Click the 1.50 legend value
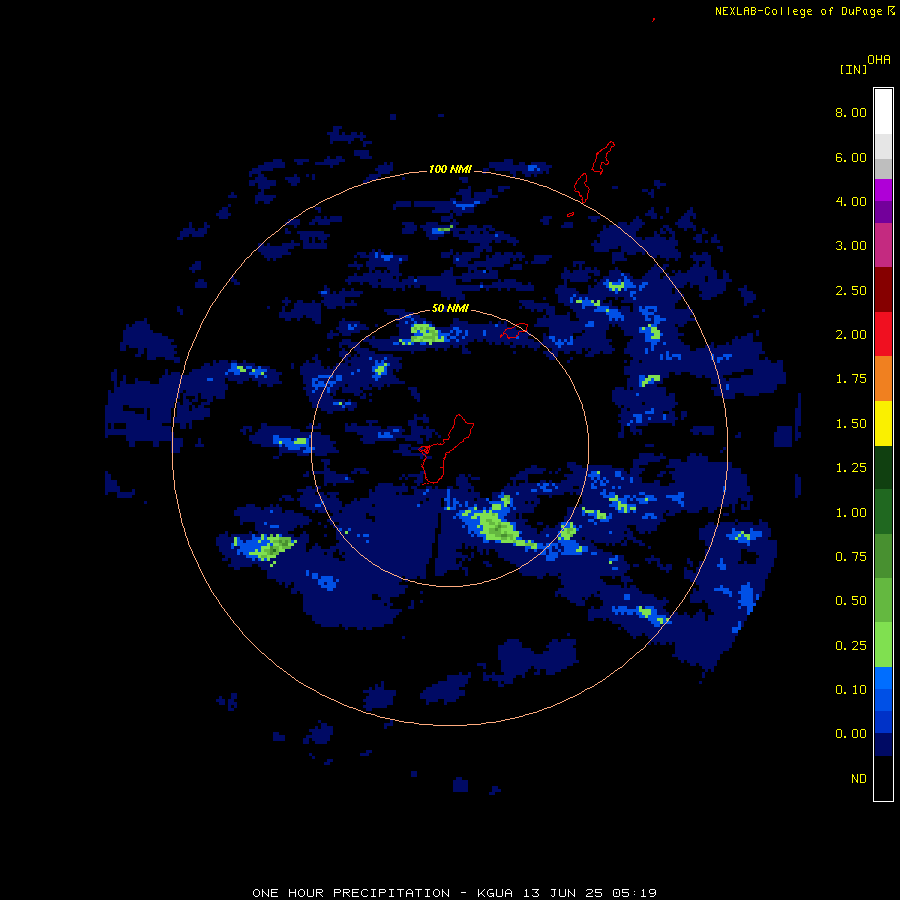 [851, 424]
